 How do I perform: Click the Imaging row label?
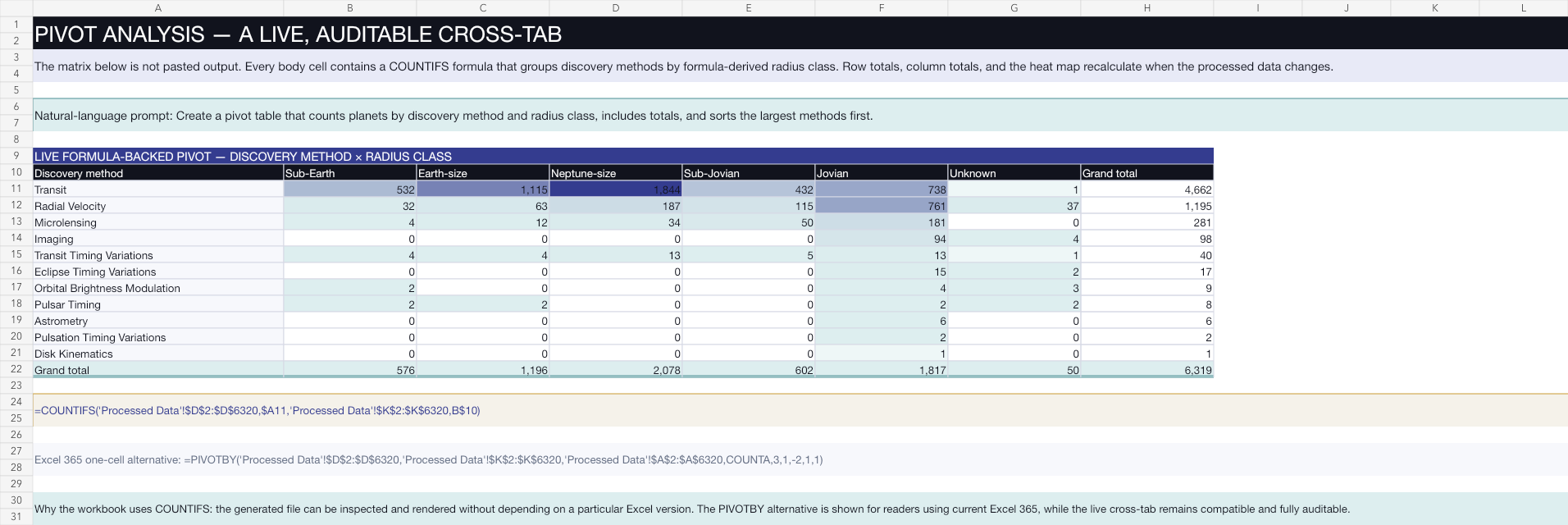pyautogui.click(x=158, y=239)
